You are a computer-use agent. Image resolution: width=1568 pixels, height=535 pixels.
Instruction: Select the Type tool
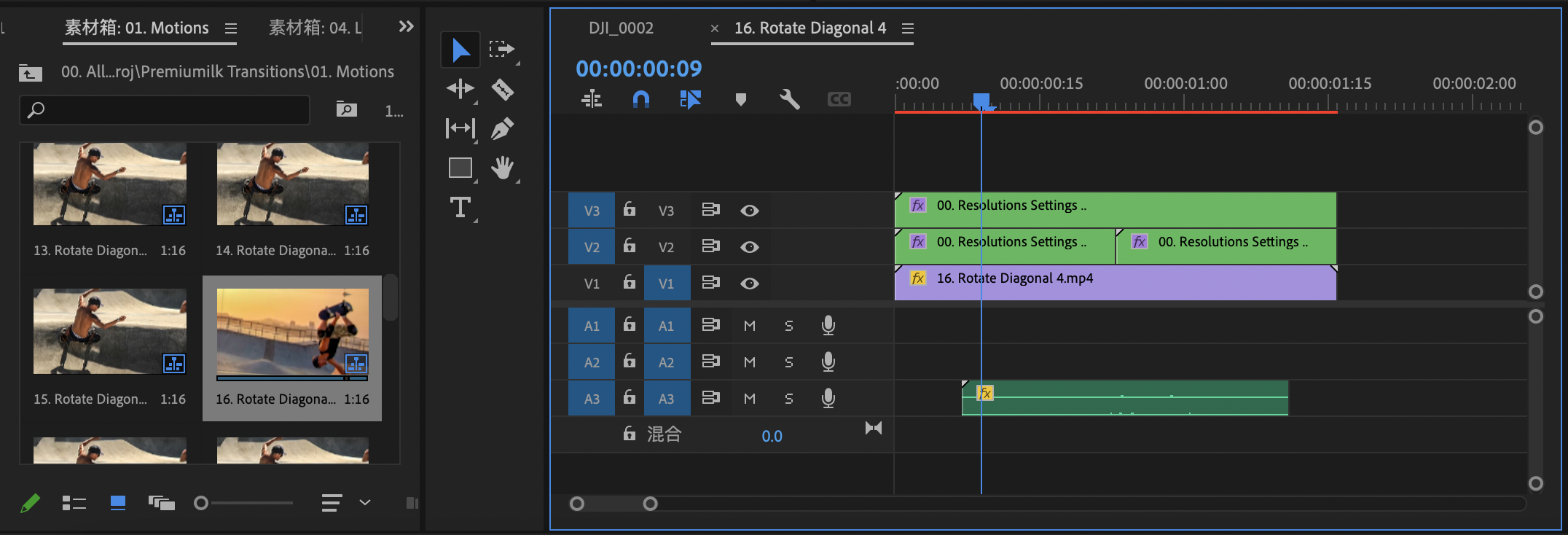pos(460,208)
